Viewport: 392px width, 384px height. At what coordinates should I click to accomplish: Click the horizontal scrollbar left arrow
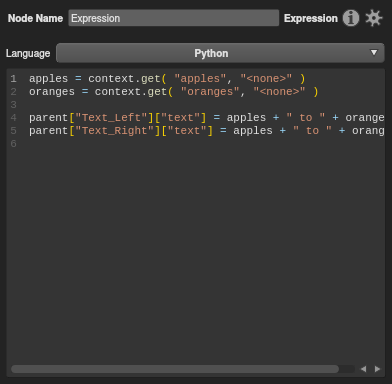click(x=364, y=369)
